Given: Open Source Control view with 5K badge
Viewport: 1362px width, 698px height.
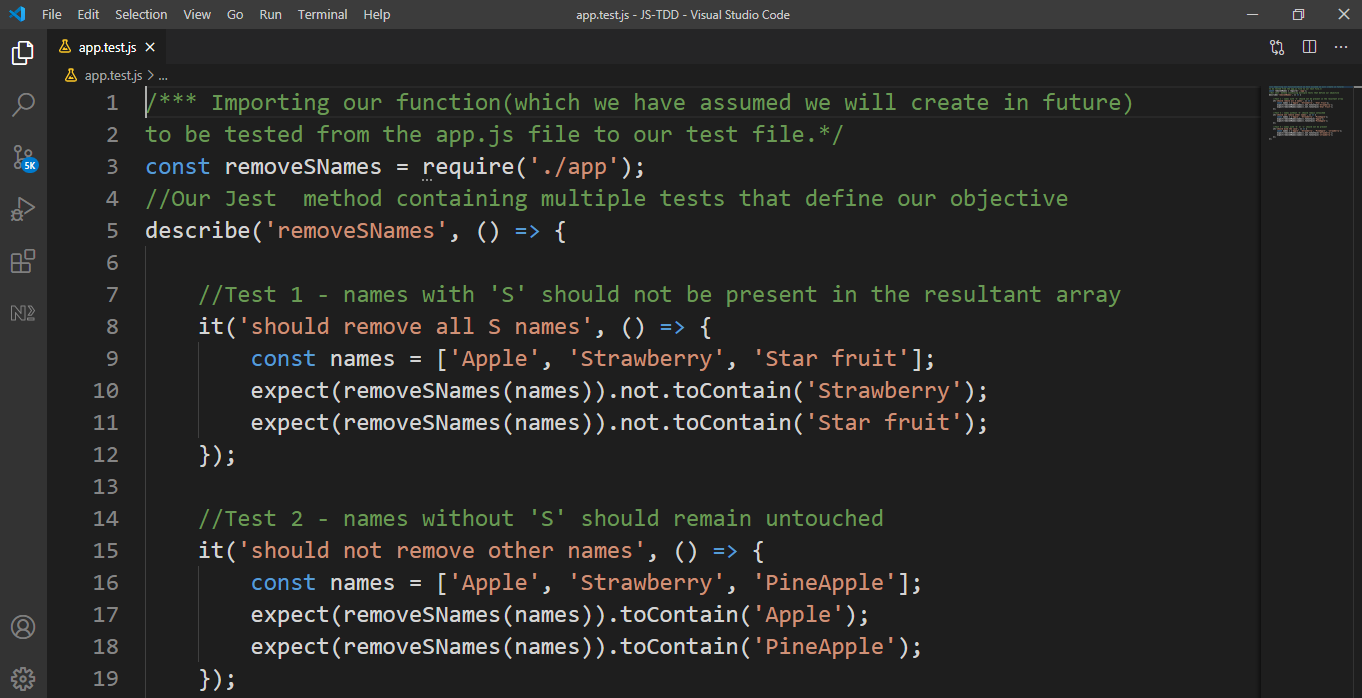Looking at the screenshot, I should pos(24,158).
